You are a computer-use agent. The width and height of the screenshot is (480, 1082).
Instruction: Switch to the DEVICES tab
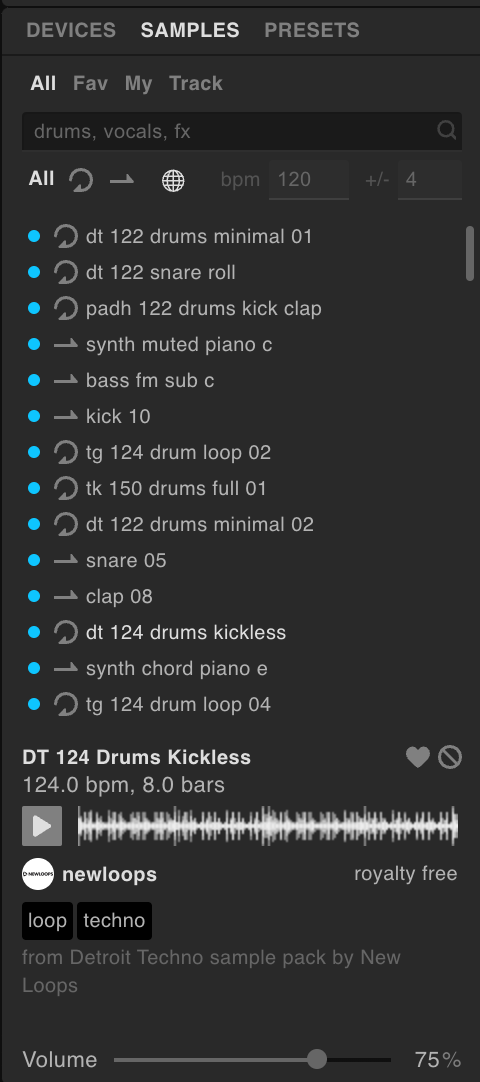[x=71, y=30]
